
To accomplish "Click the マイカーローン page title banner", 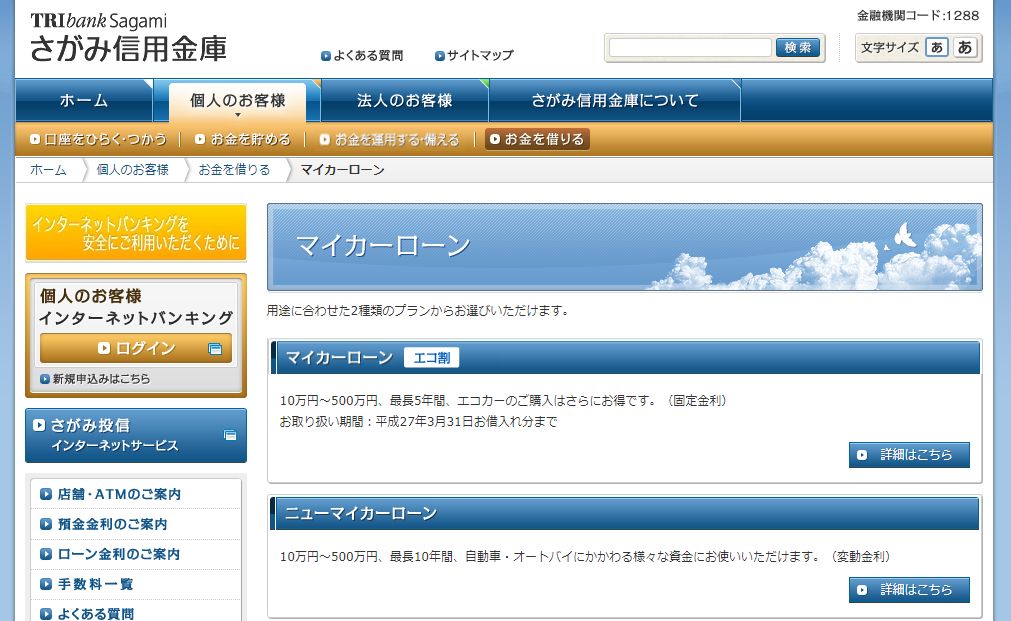I will (625, 248).
